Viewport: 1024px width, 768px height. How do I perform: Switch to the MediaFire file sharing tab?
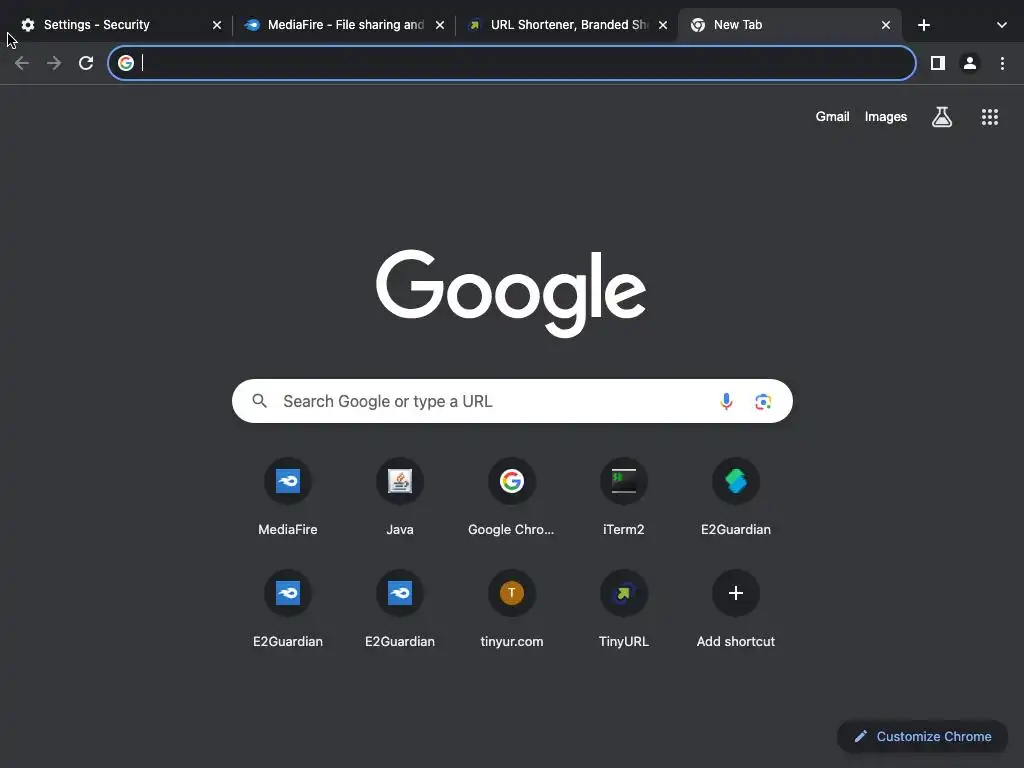tap(344, 25)
